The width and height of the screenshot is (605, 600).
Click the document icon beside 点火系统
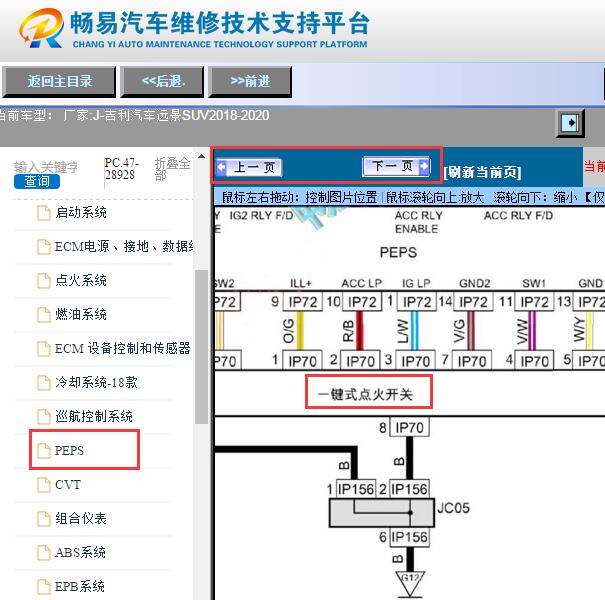[x=44, y=281]
